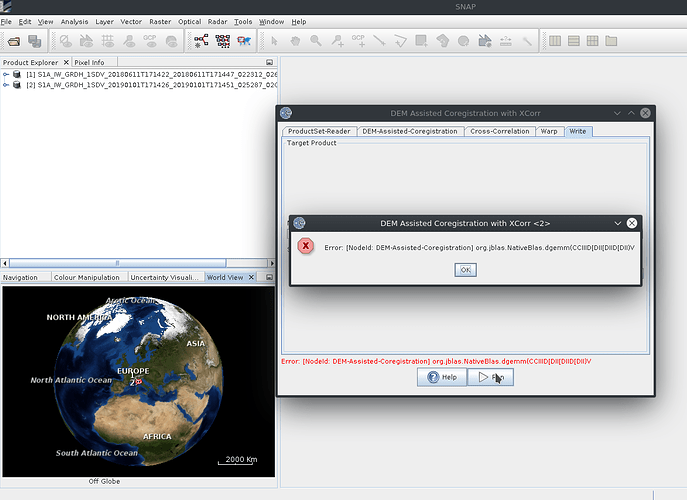Toggle the geometry shapes overlay icon

[x=86, y=41]
